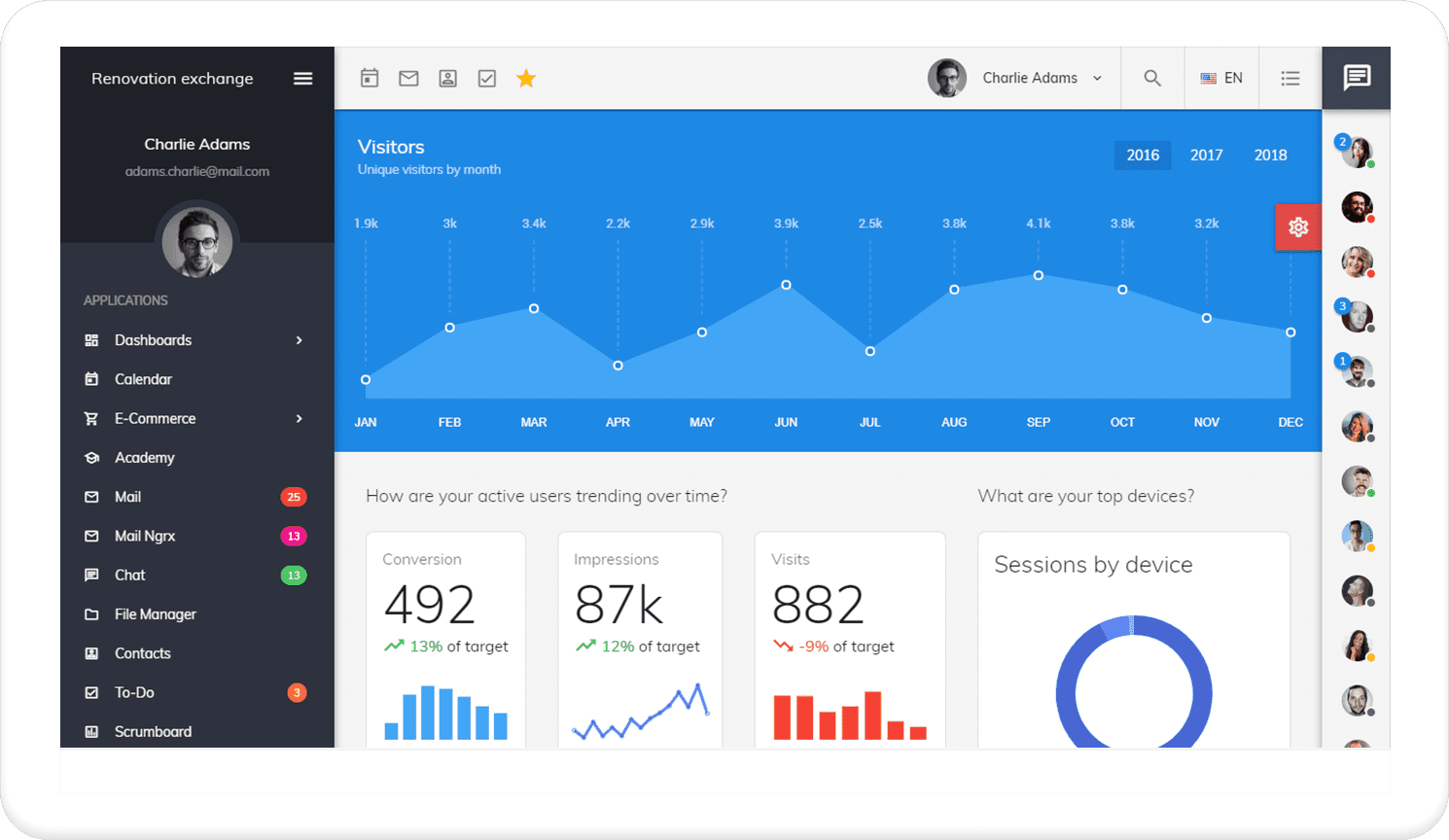
Task: Click the Renovation exchange logo text
Action: [172, 79]
